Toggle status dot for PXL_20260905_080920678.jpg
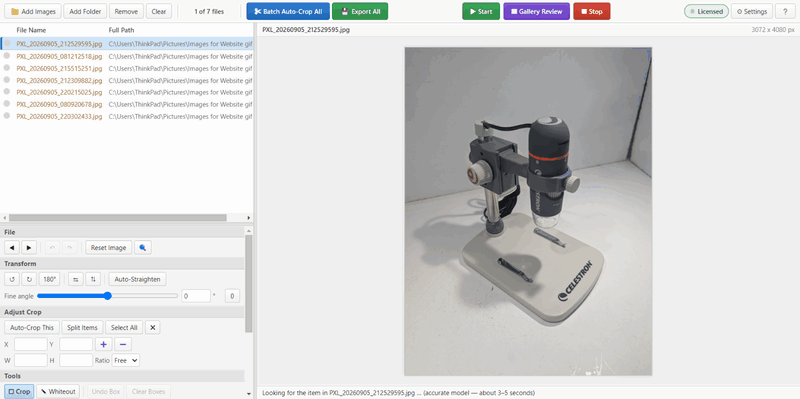Image resolution: width=800 pixels, height=399 pixels. click(x=7, y=104)
